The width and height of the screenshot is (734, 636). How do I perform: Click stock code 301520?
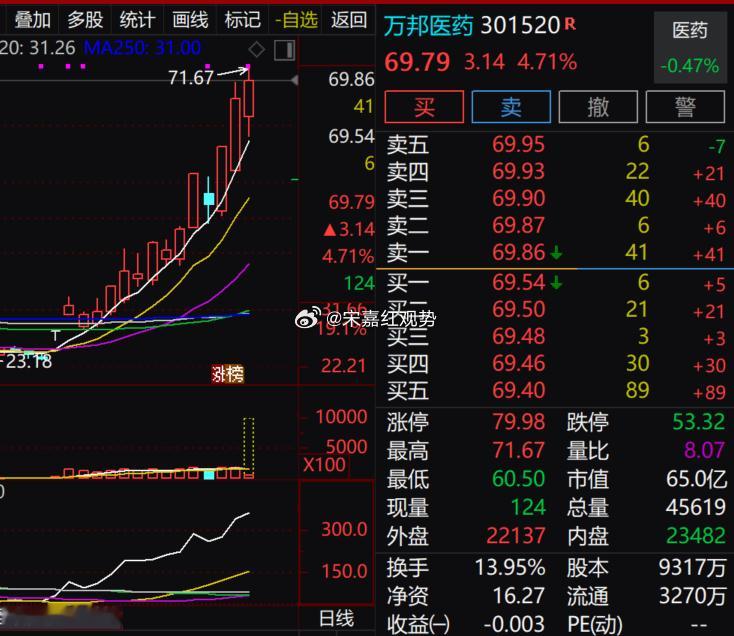pyautogui.click(x=520, y=26)
